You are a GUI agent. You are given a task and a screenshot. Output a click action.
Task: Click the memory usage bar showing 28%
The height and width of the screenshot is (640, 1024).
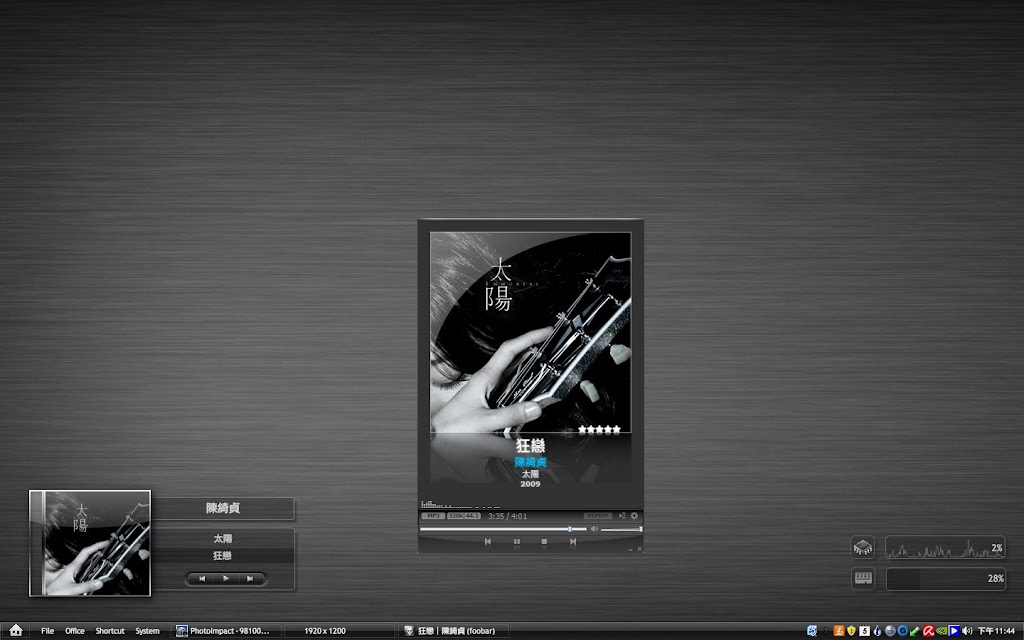pyautogui.click(x=945, y=579)
